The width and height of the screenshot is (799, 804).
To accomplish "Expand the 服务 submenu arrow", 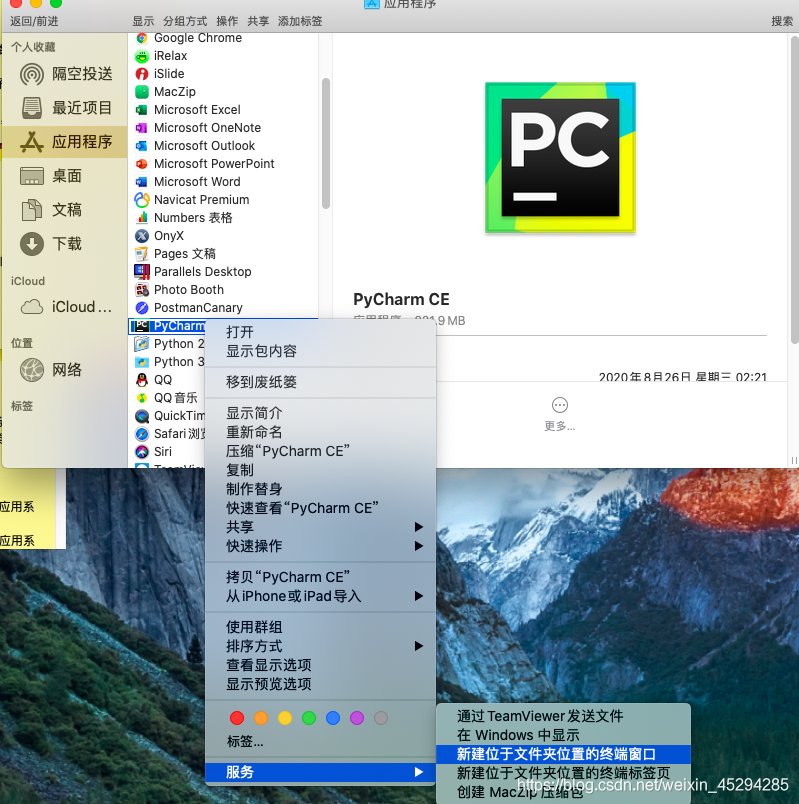I will pos(418,772).
